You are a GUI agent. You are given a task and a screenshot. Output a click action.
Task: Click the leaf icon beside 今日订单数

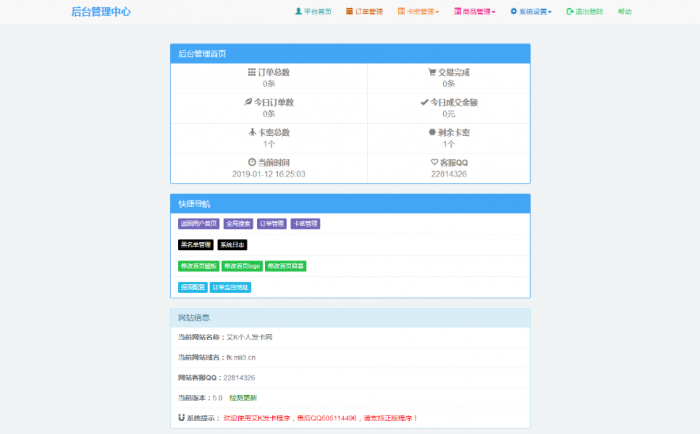(x=249, y=102)
